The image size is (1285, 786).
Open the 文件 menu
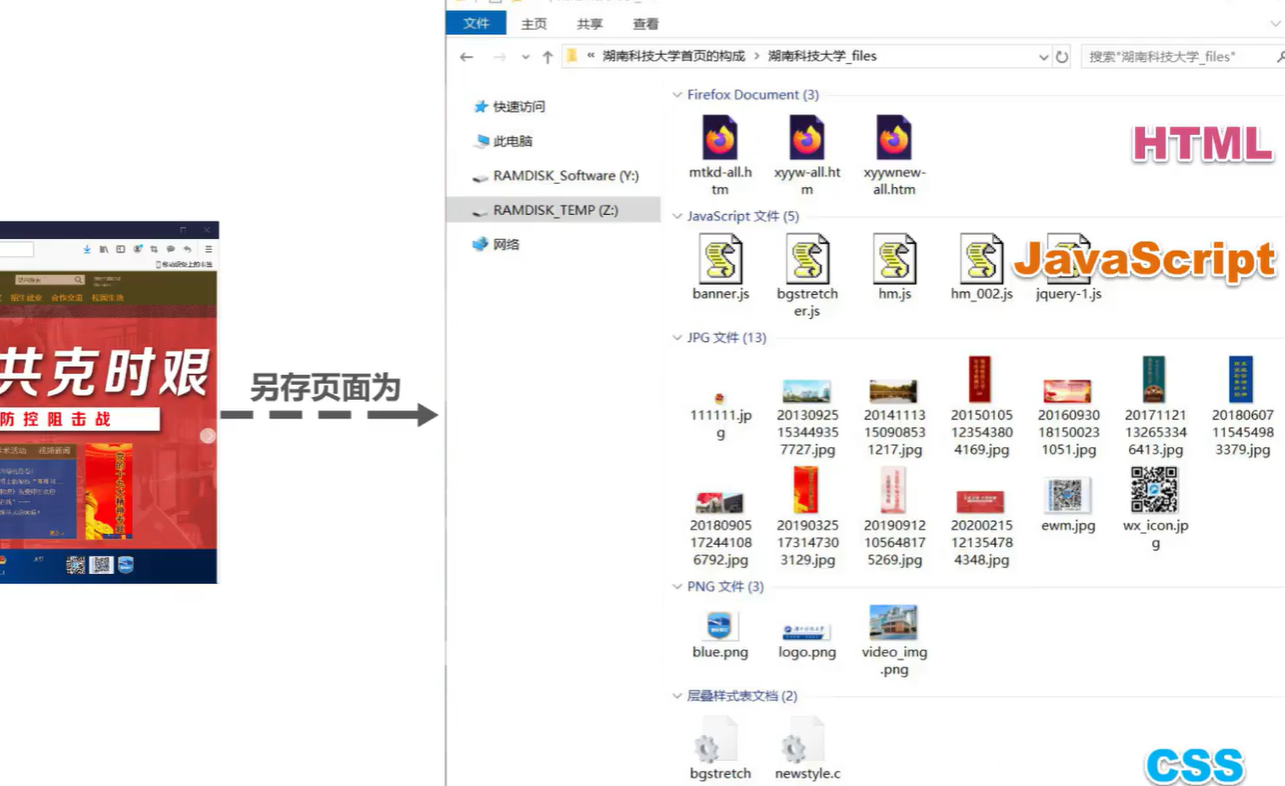coord(476,23)
